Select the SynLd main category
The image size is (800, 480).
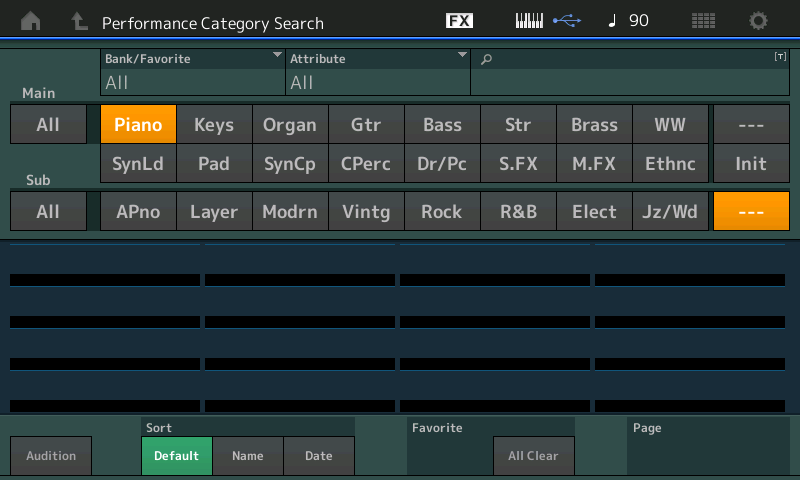coord(138,164)
